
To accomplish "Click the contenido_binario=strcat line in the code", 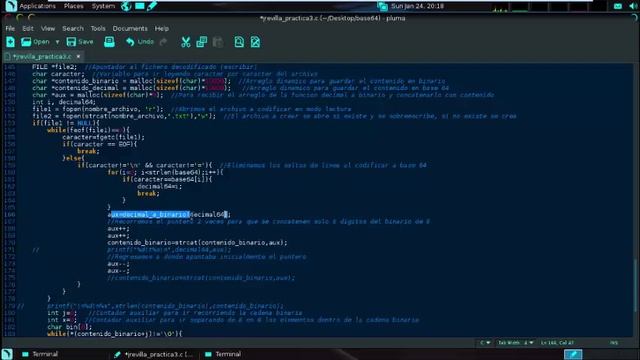I will click(x=197, y=242).
